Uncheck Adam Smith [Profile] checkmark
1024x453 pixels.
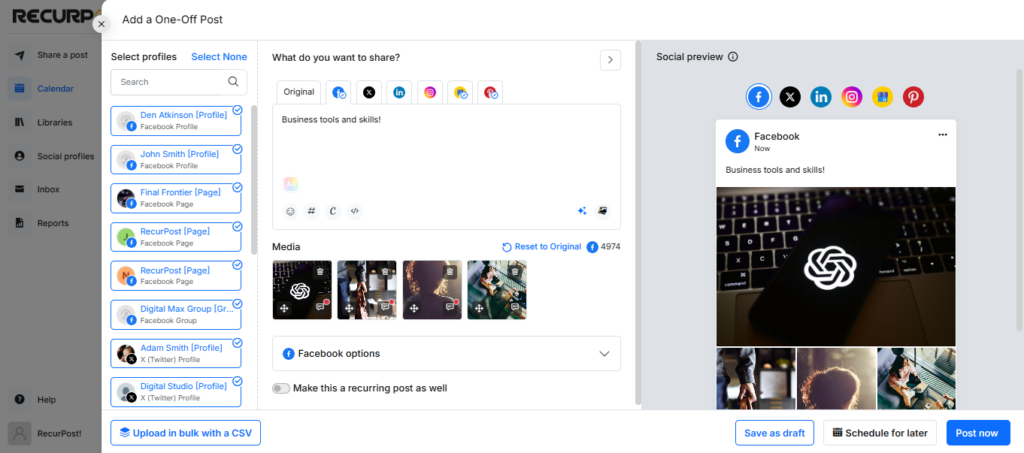[x=238, y=343]
